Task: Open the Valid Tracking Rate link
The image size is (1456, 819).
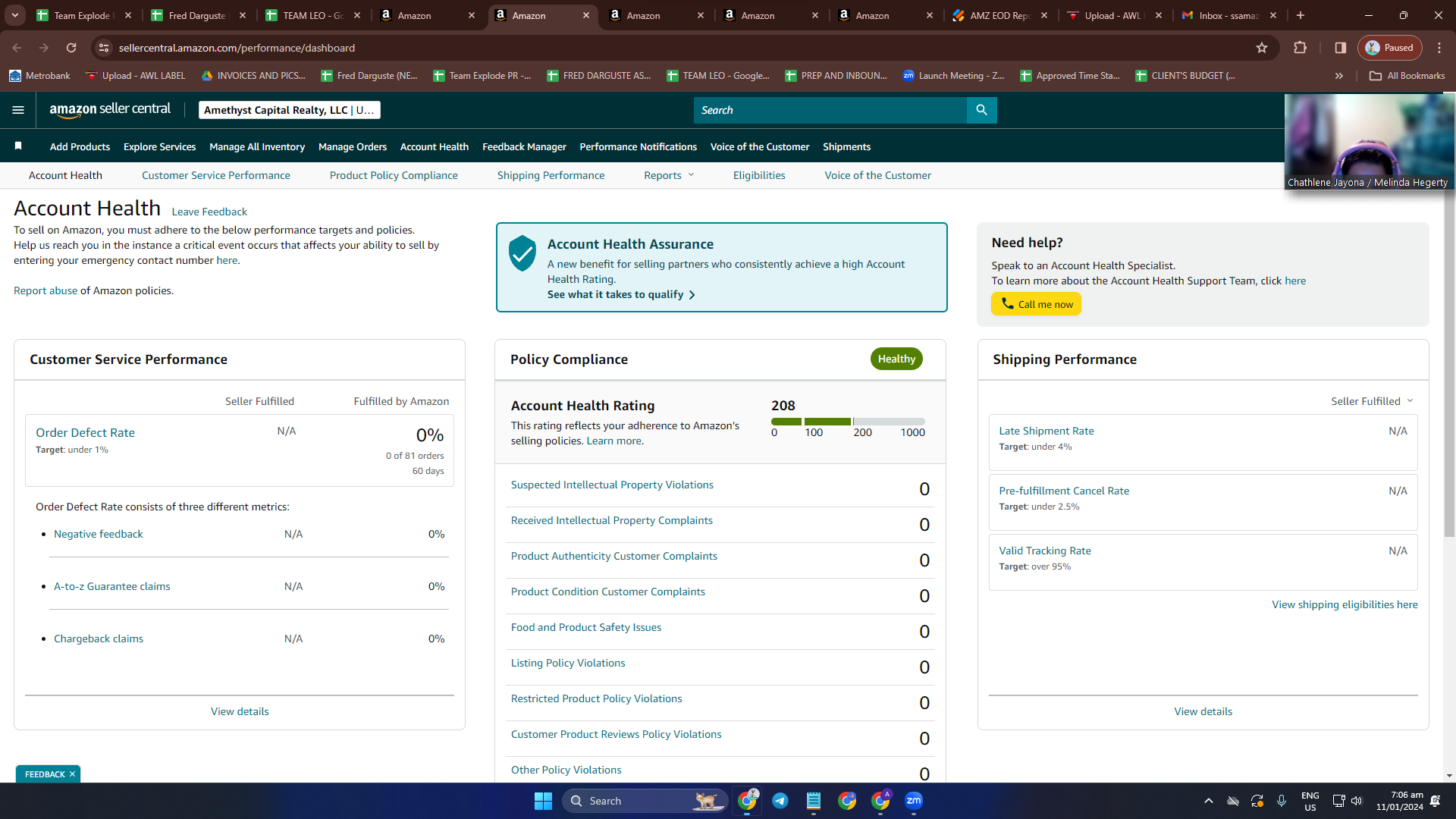Action: [1044, 551]
